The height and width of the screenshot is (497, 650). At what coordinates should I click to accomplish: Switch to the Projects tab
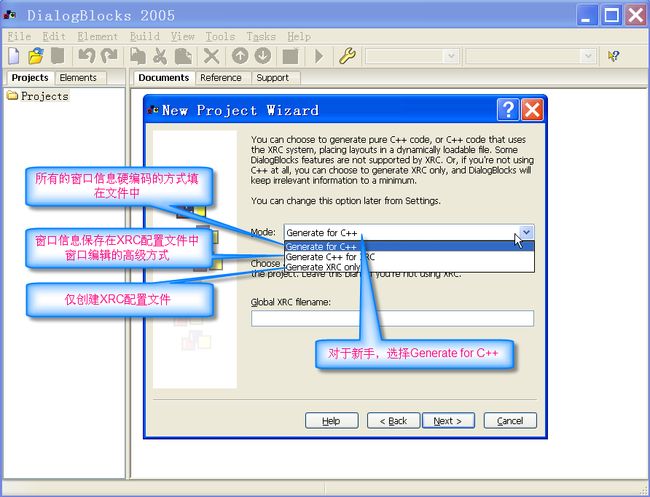tap(30, 78)
